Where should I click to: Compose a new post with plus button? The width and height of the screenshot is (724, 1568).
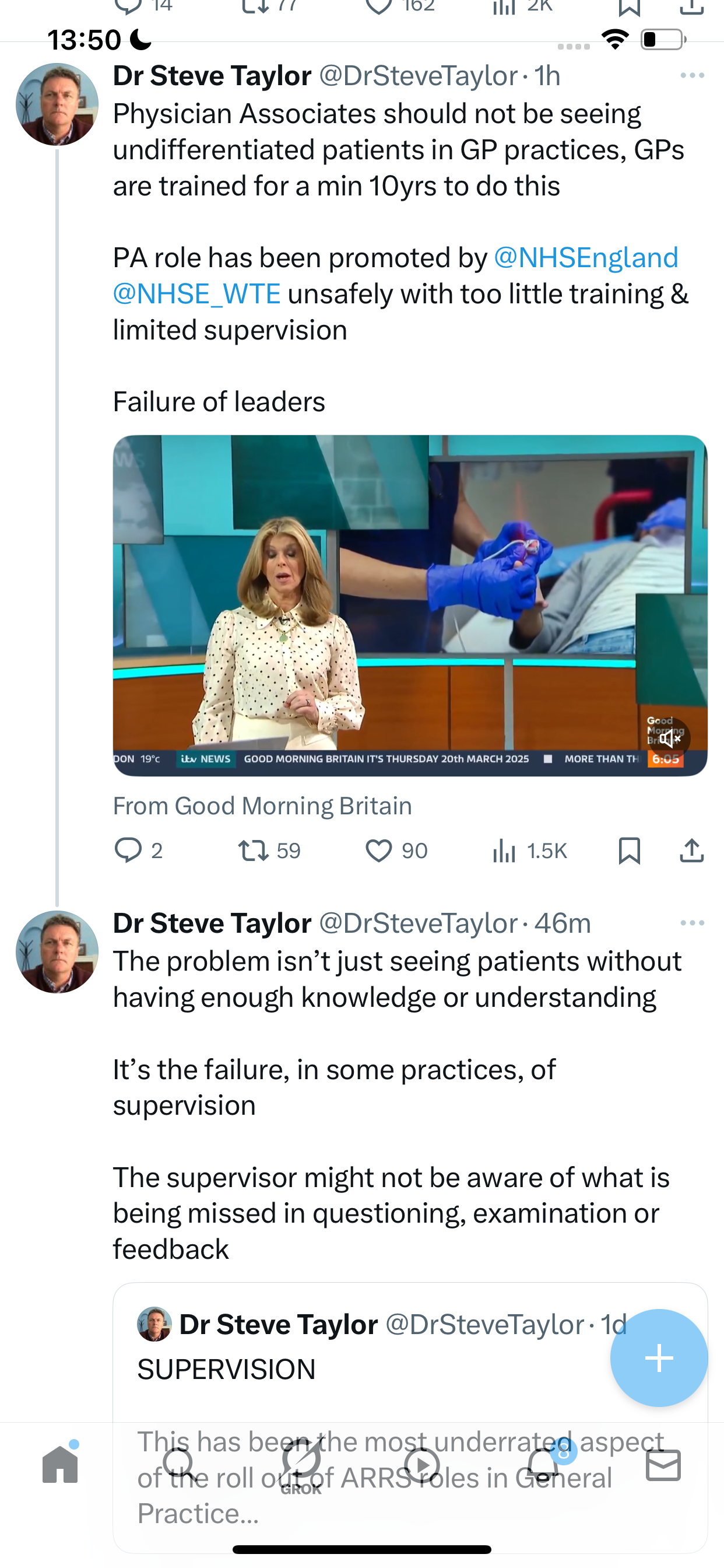(x=659, y=1358)
